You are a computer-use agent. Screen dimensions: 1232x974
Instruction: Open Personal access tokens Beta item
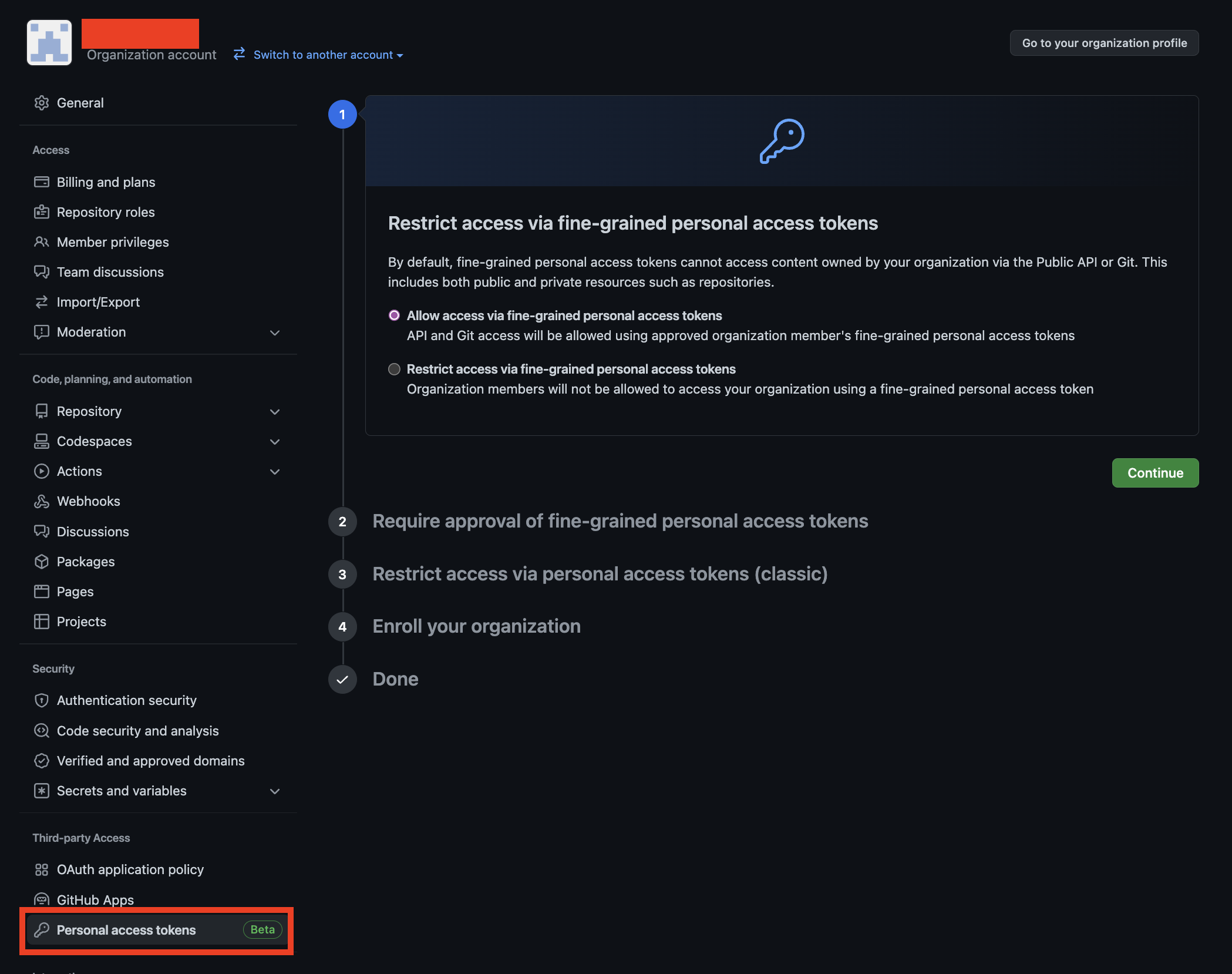(x=126, y=930)
